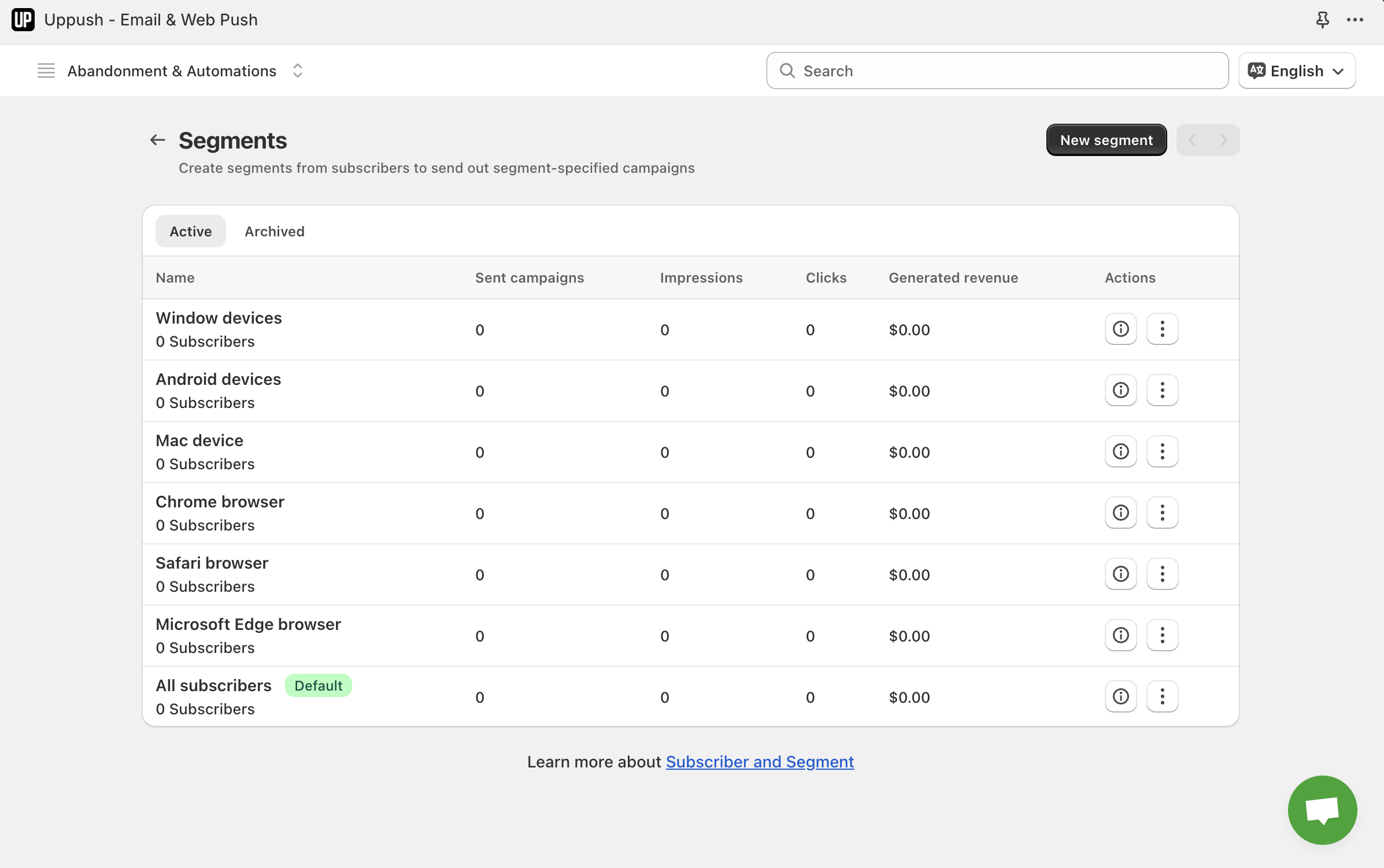Open three-dot menu for Microsoft Edge browser
Viewport: 1384px width, 868px height.
pos(1162,636)
